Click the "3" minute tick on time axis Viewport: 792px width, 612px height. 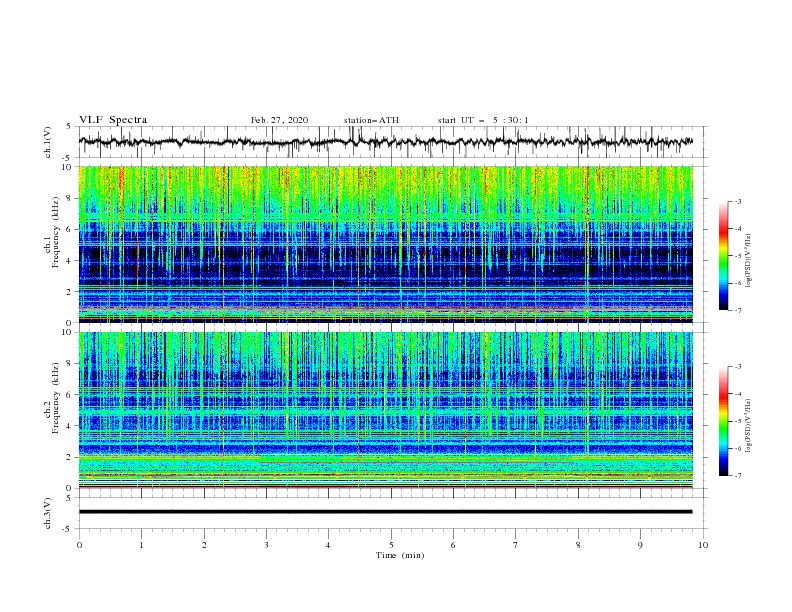(266, 545)
